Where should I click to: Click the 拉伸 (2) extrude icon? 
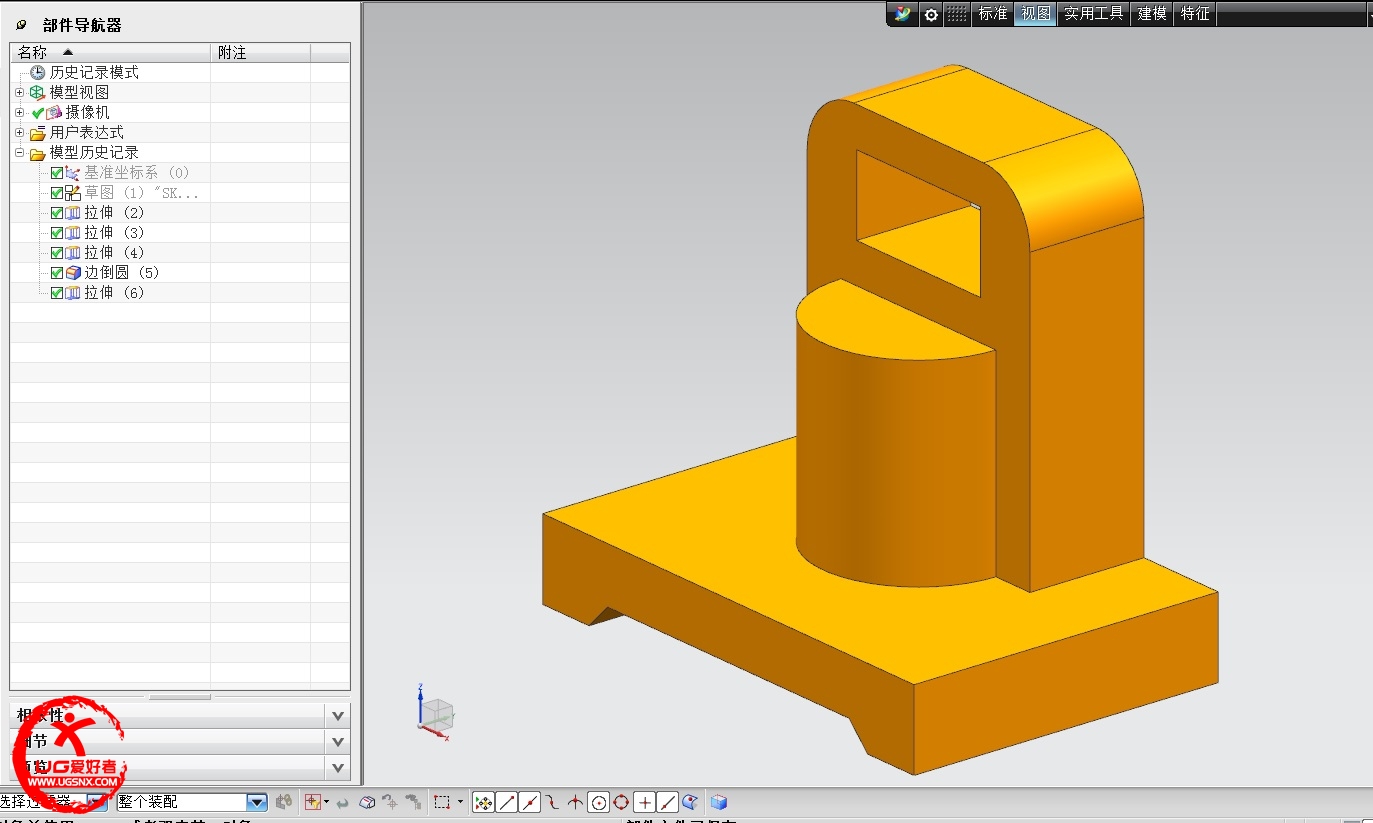click(x=73, y=213)
